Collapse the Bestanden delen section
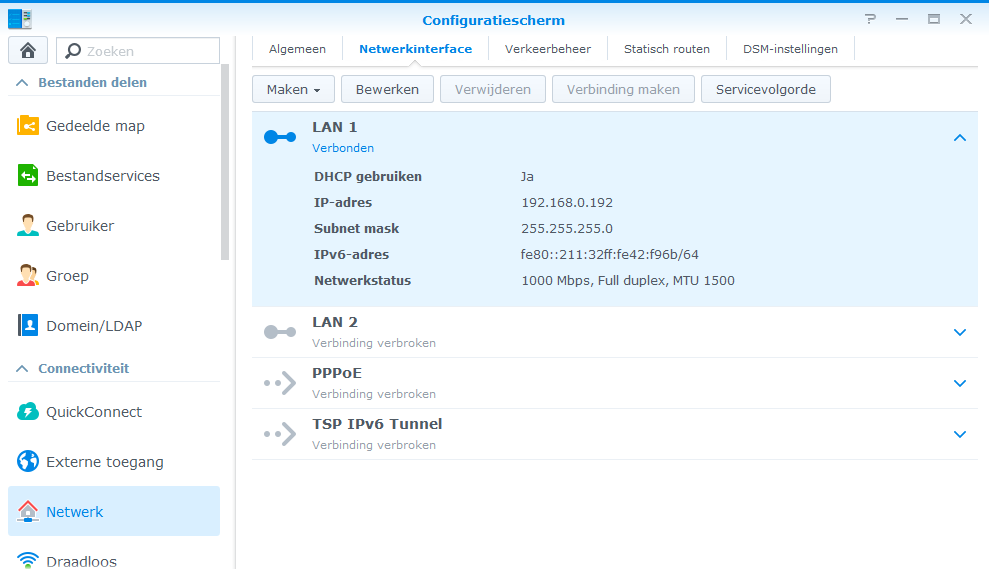The width and height of the screenshot is (989, 569). 22,83
